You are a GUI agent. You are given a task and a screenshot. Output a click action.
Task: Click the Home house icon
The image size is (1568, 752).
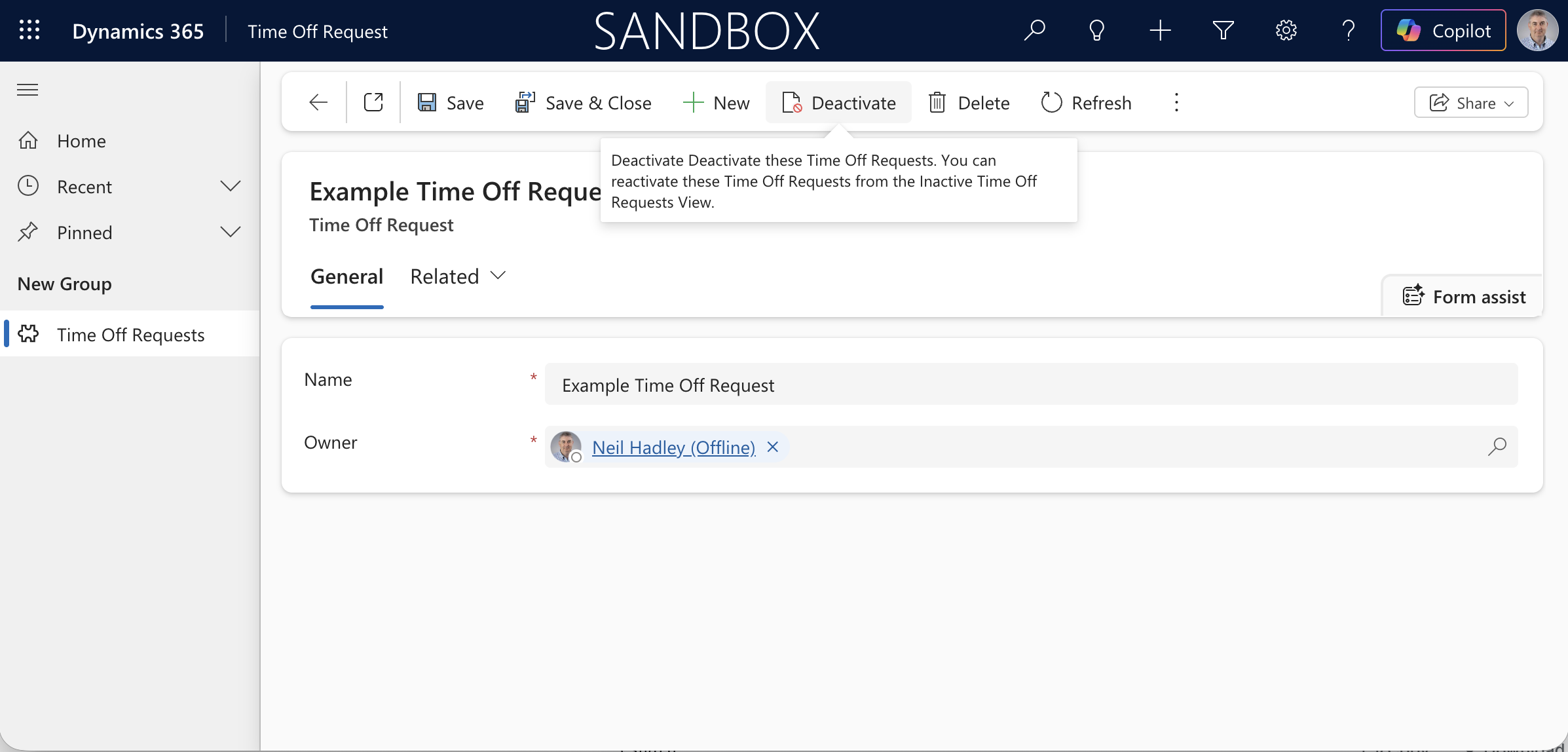point(28,140)
